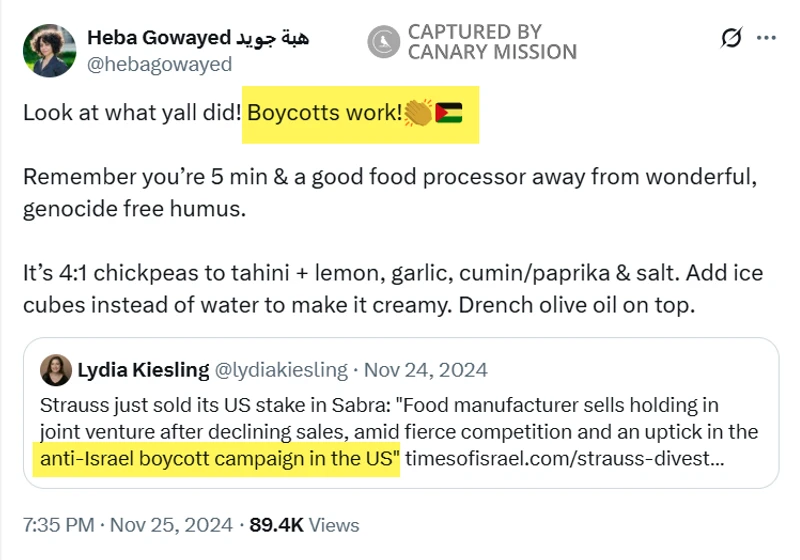Click the Palestinian flag emoji

point(449,113)
